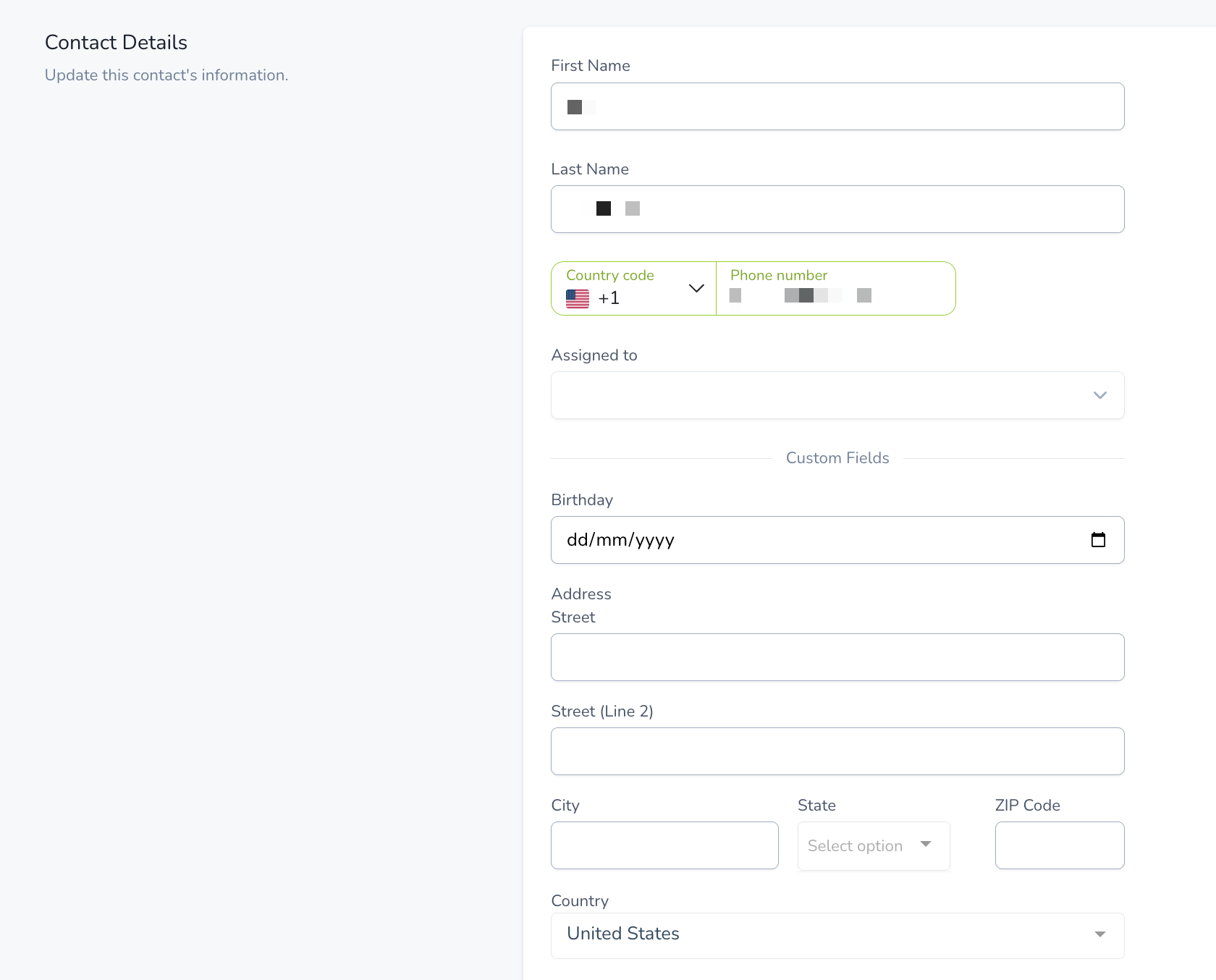Open the State select option dropdown
1216x980 pixels.
874,845
